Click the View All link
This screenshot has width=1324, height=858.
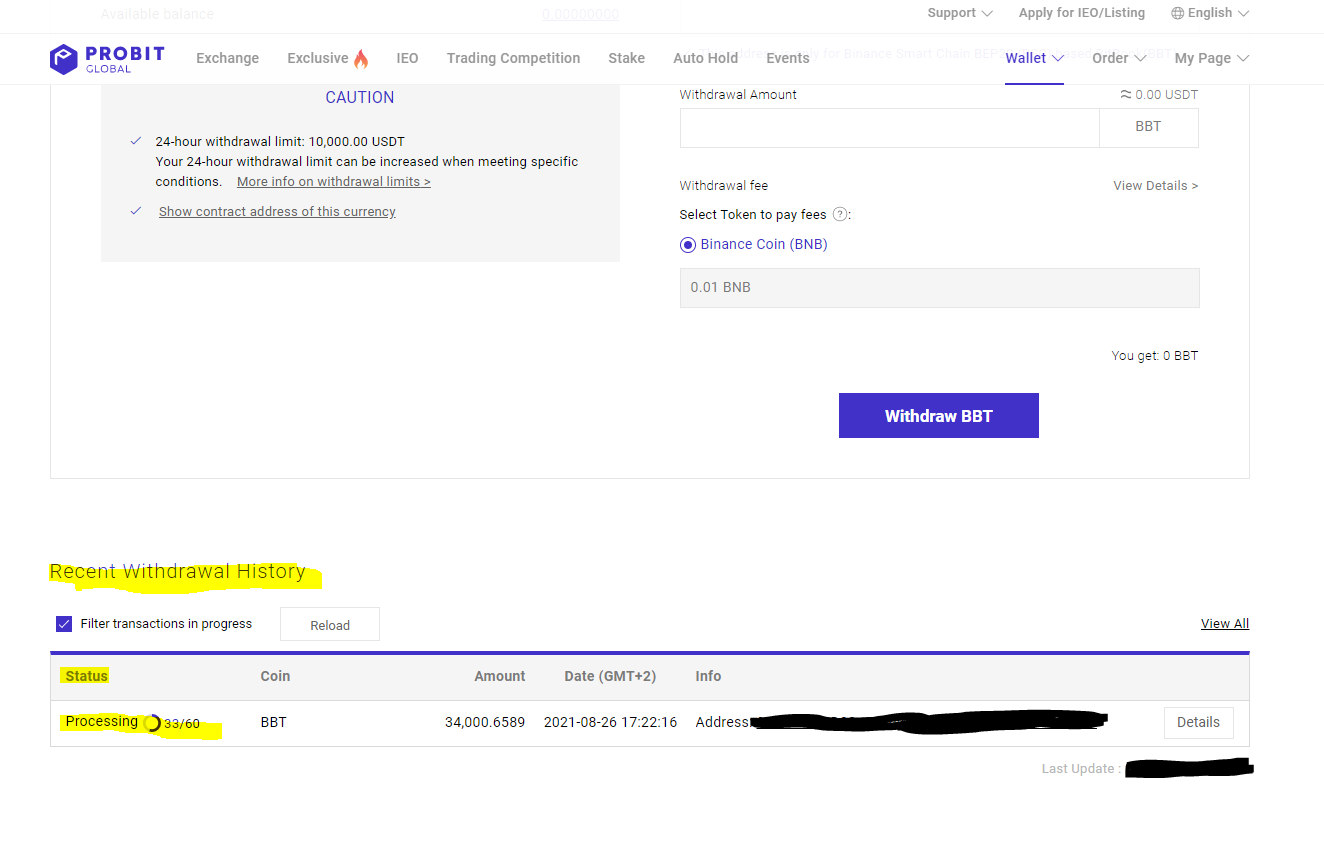click(x=1225, y=624)
